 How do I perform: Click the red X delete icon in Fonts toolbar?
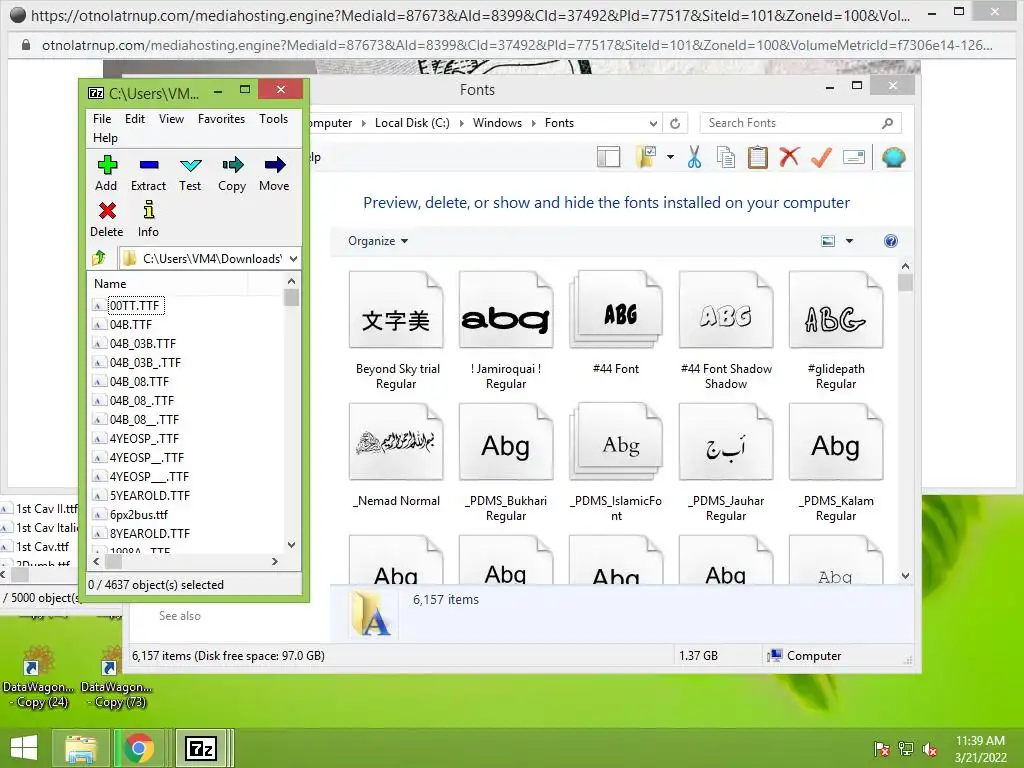pyautogui.click(x=790, y=157)
